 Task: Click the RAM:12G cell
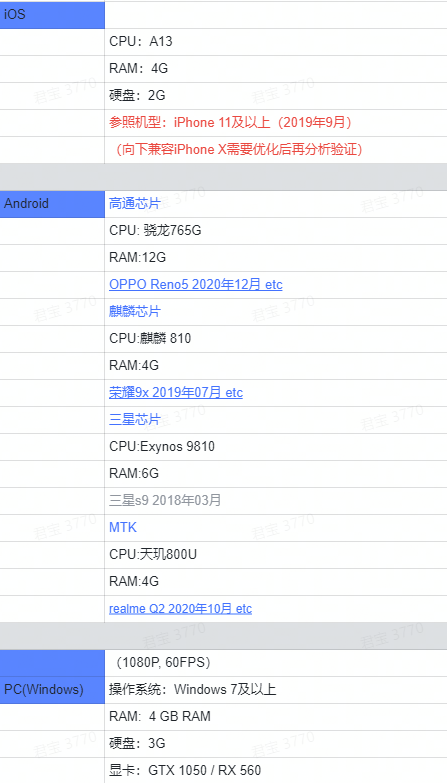click(276, 258)
